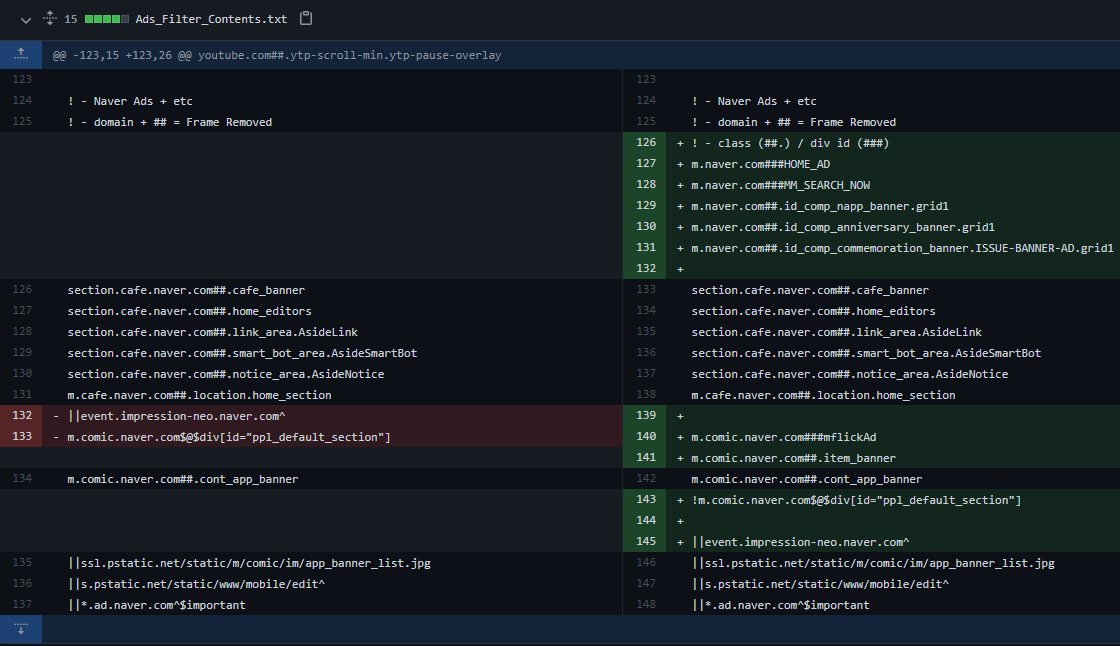This screenshot has height=646, width=1120.
Task: Select added line number 131
Action: coord(646,247)
